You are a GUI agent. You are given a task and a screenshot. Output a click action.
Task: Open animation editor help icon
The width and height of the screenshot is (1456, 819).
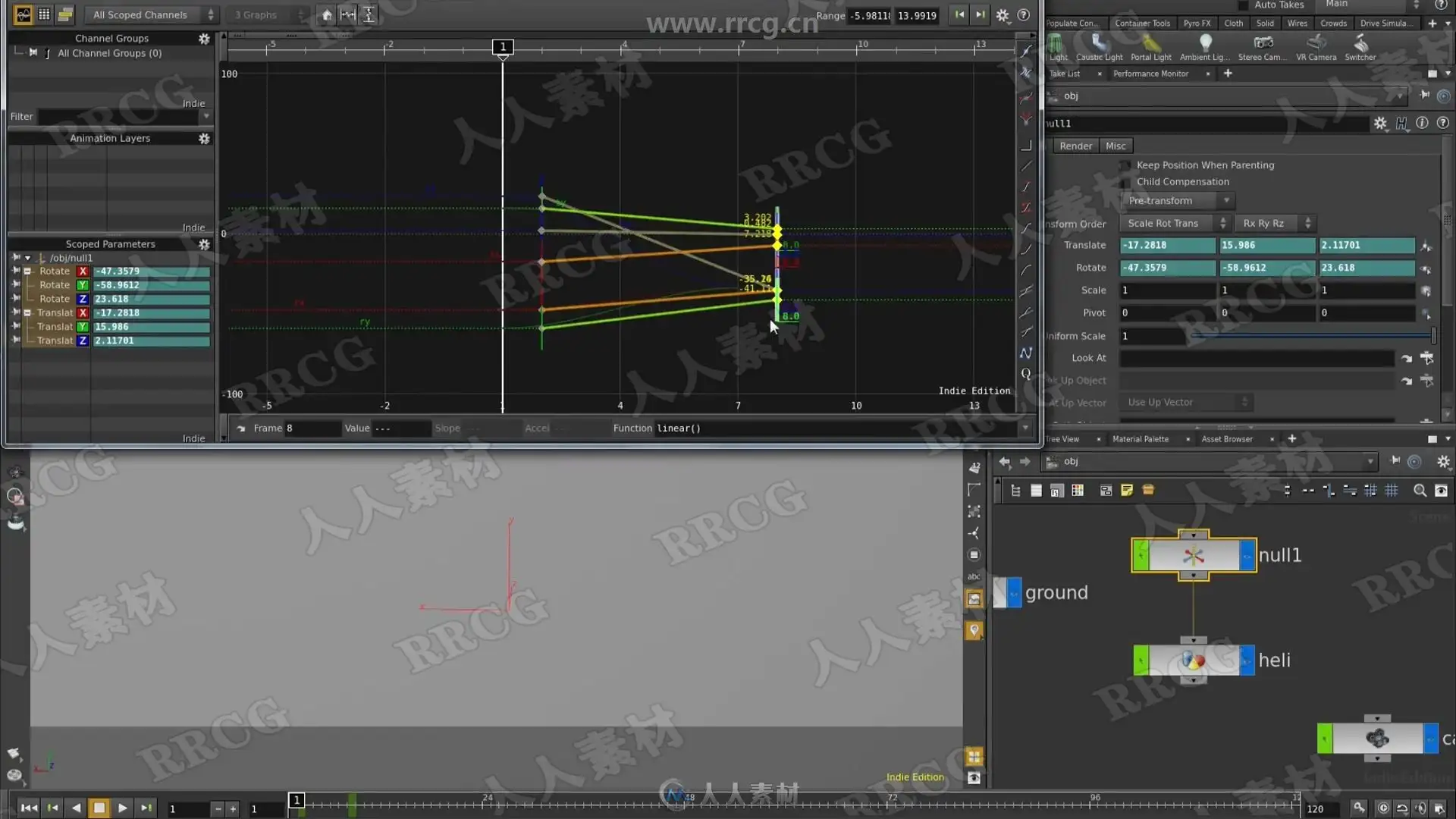[x=1023, y=15]
